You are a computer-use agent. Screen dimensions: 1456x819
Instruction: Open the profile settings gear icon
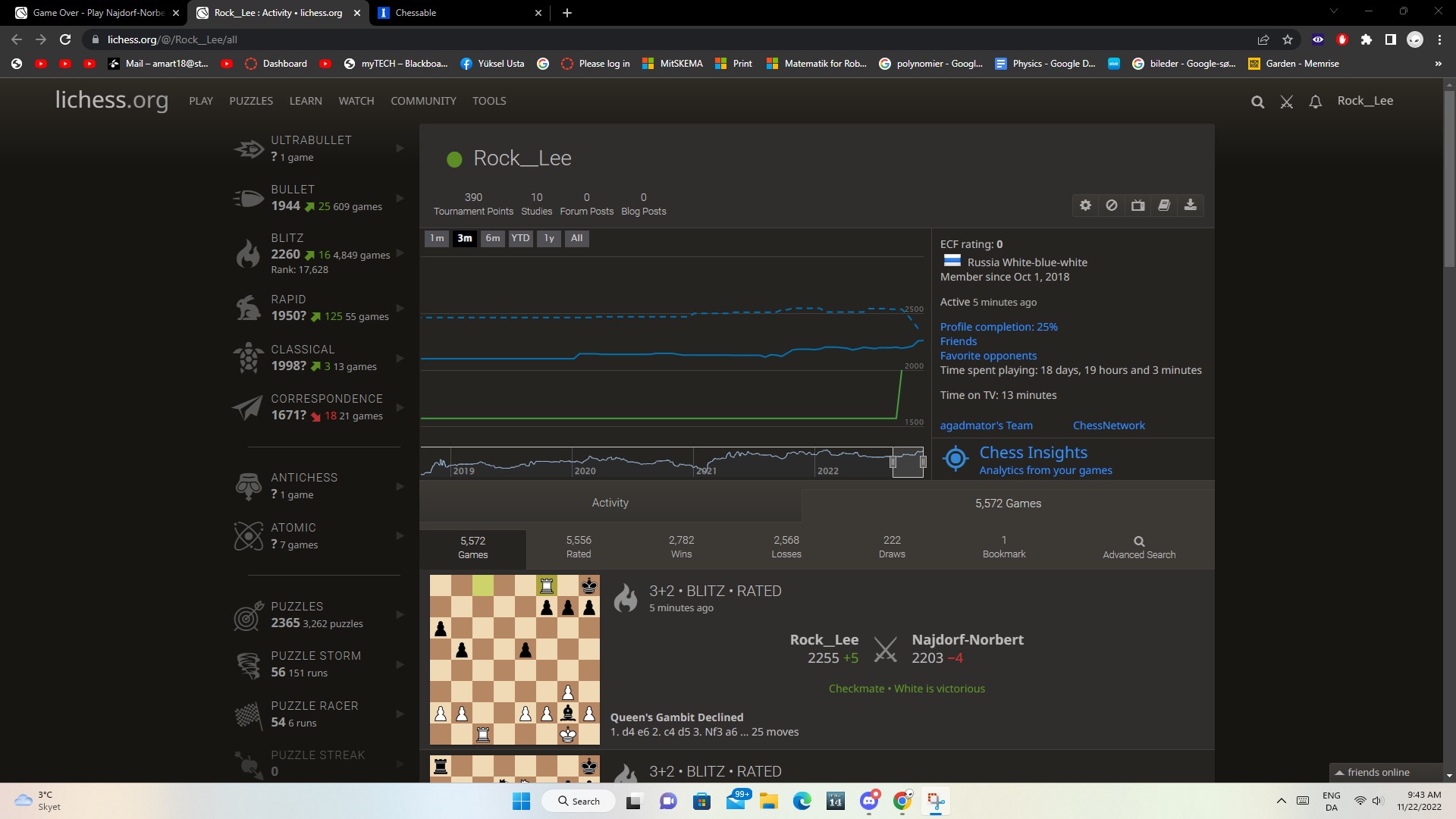click(x=1085, y=205)
